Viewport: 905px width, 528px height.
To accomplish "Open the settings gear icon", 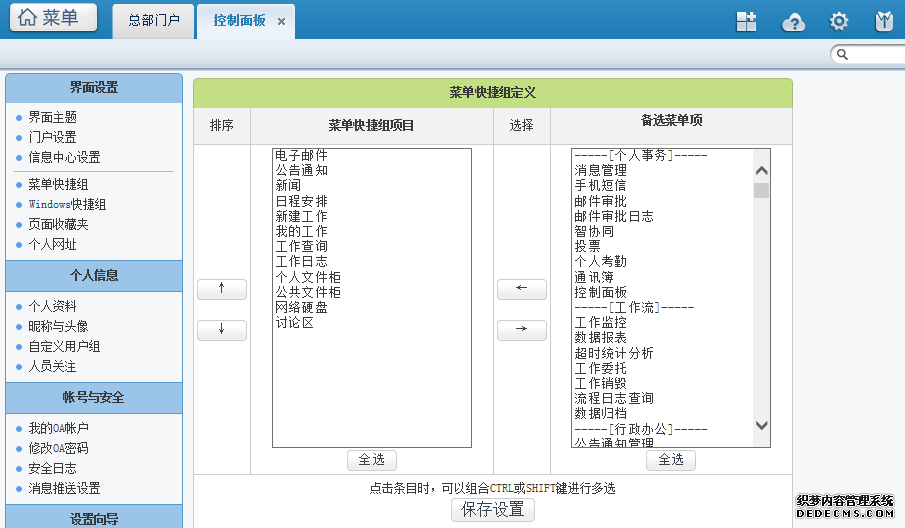I will pyautogui.click(x=839, y=21).
